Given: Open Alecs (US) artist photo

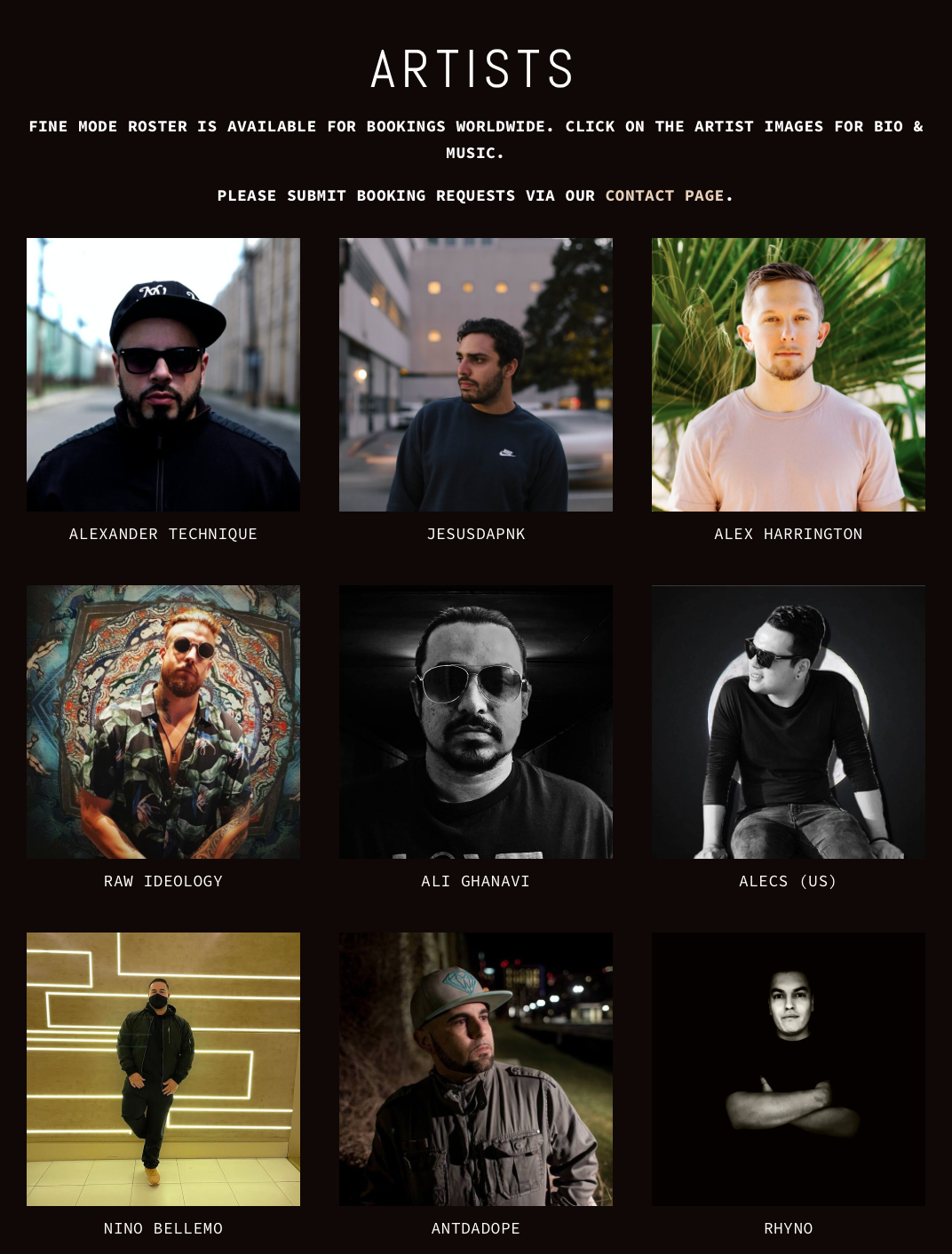Looking at the screenshot, I should tap(789, 722).
